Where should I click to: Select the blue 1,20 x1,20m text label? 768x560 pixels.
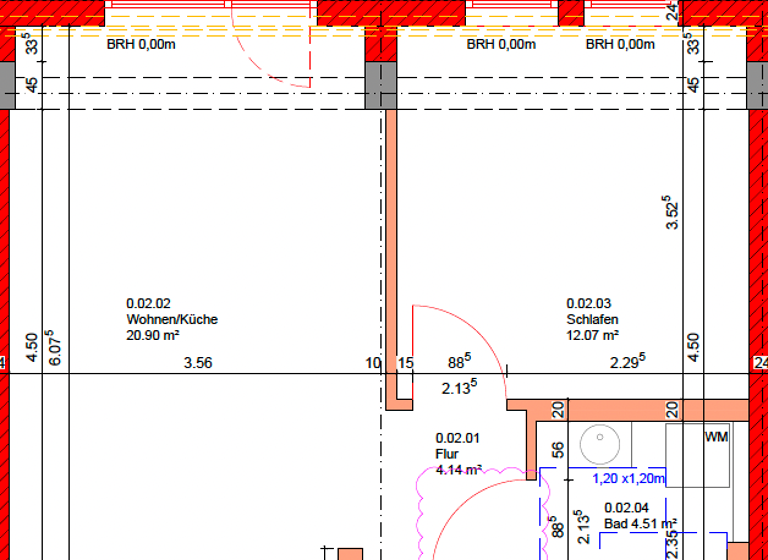(x=630, y=479)
